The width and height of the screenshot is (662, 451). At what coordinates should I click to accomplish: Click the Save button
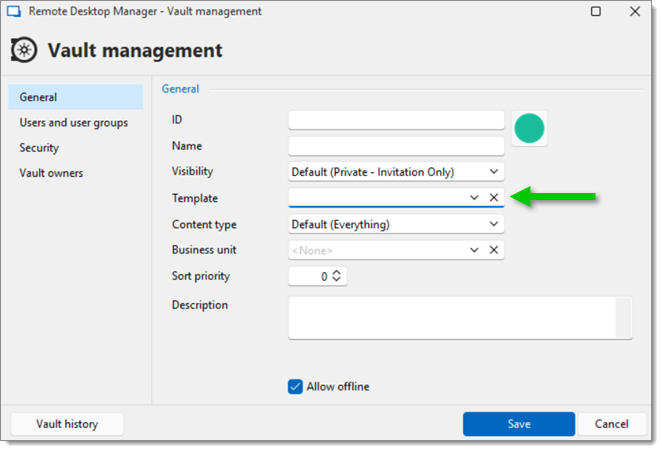click(518, 424)
